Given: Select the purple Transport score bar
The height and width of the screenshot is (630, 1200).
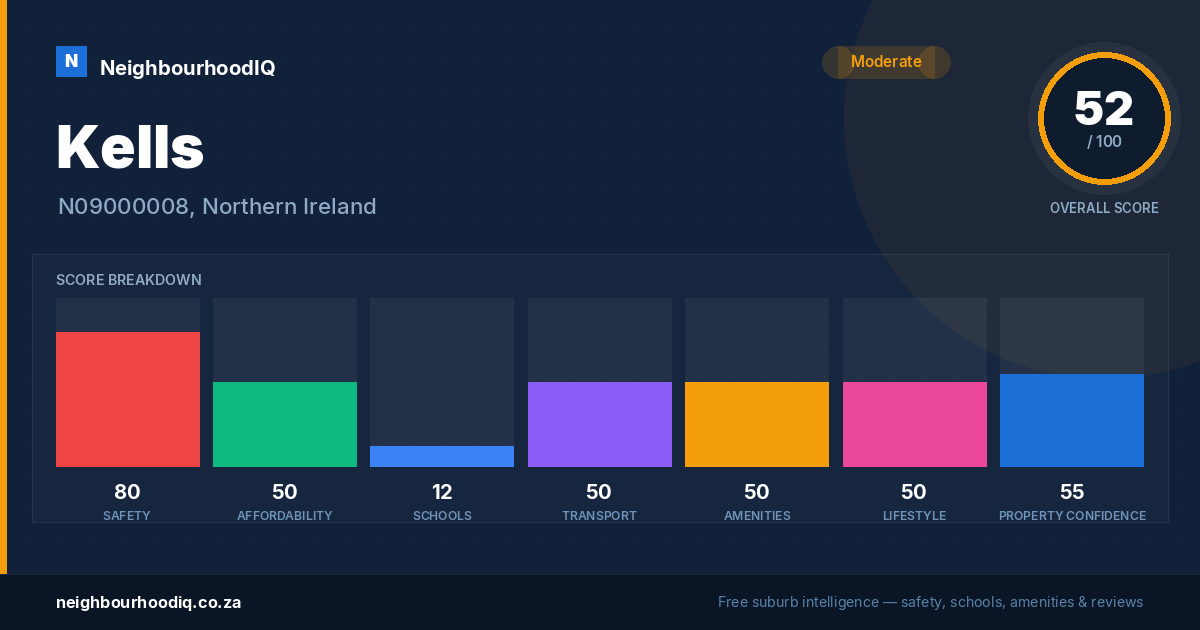Looking at the screenshot, I should (600, 424).
